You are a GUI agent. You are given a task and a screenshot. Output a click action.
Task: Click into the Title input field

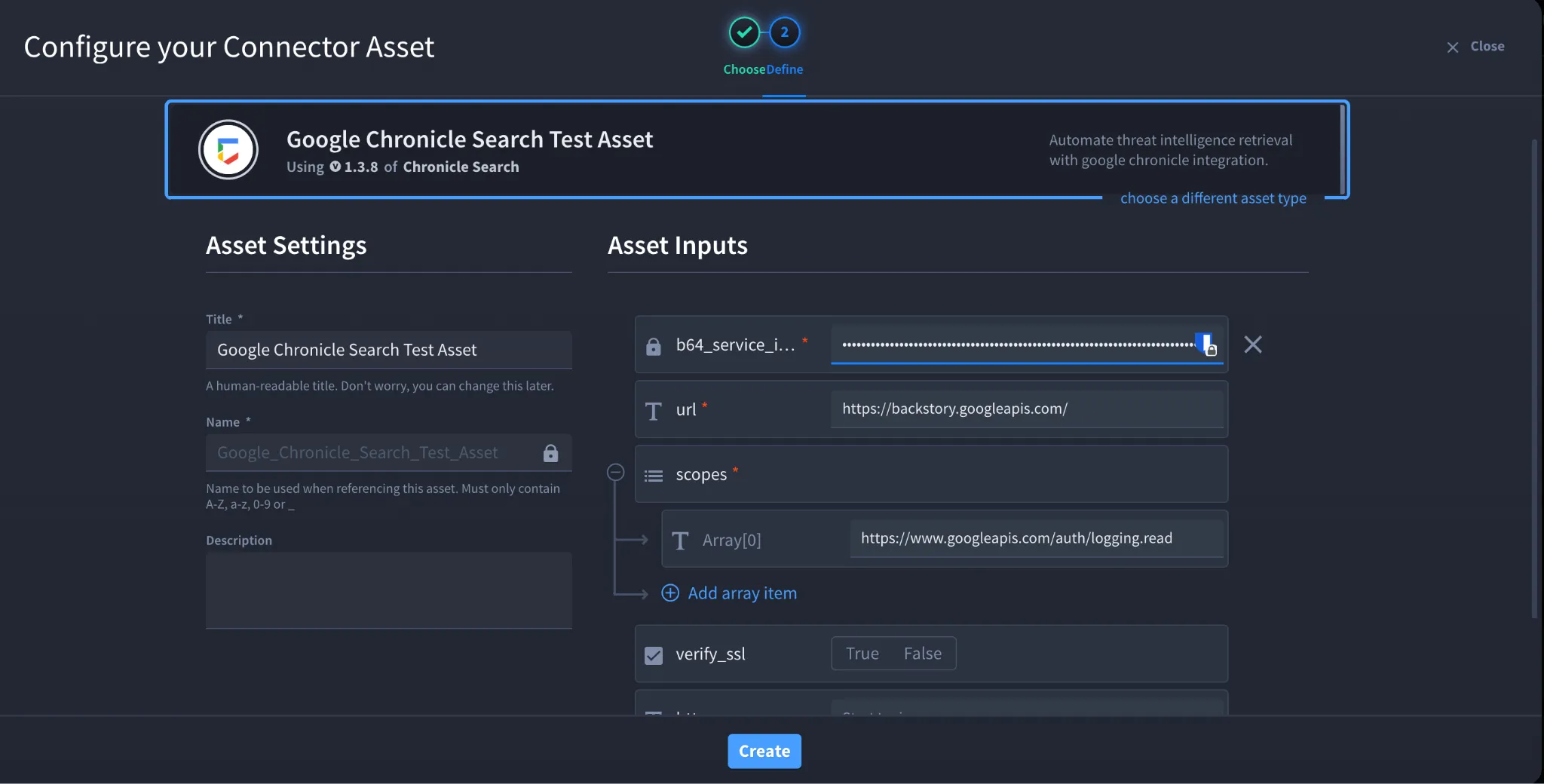coord(389,350)
